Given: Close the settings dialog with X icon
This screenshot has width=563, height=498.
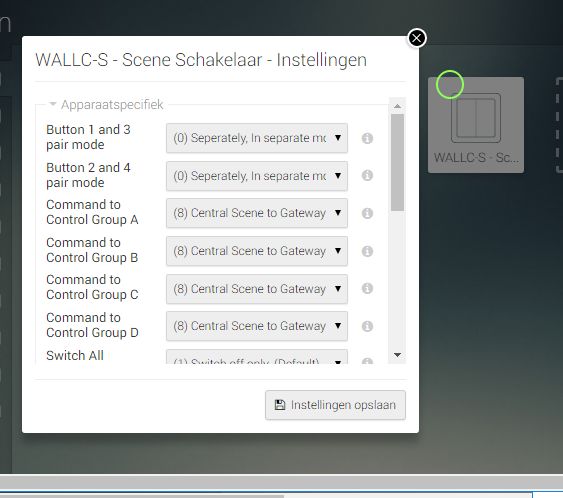Looking at the screenshot, I should click(x=417, y=38).
